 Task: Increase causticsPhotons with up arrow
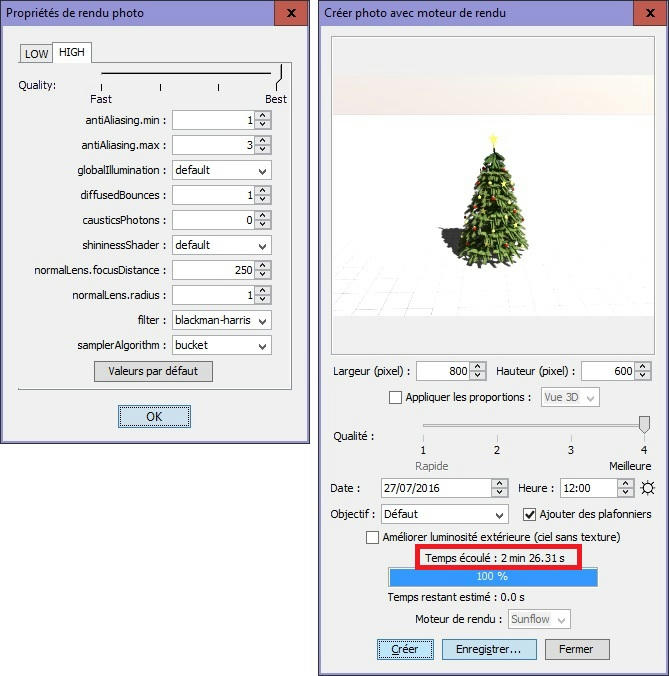(263, 216)
